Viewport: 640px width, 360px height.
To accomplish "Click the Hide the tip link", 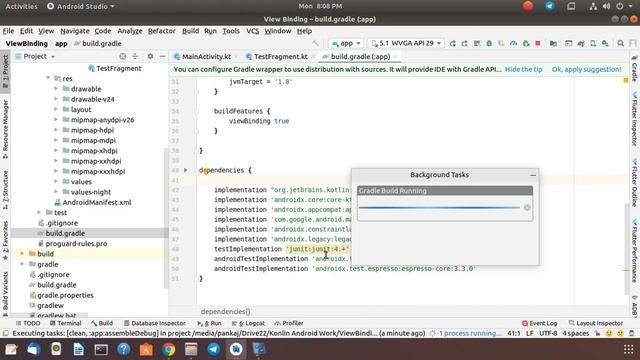I will point(524,69).
